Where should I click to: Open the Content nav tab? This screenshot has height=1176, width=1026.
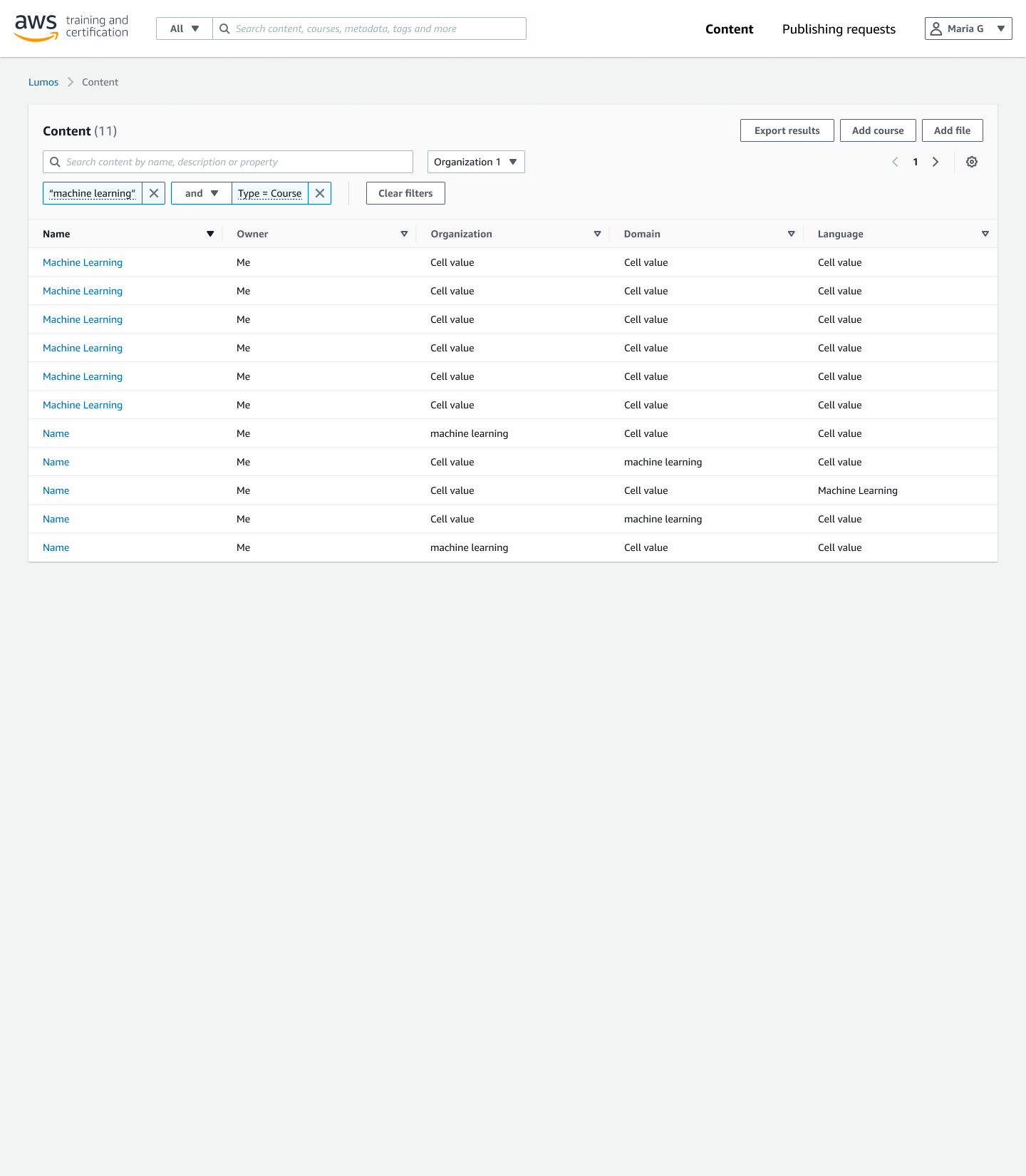pyautogui.click(x=729, y=29)
